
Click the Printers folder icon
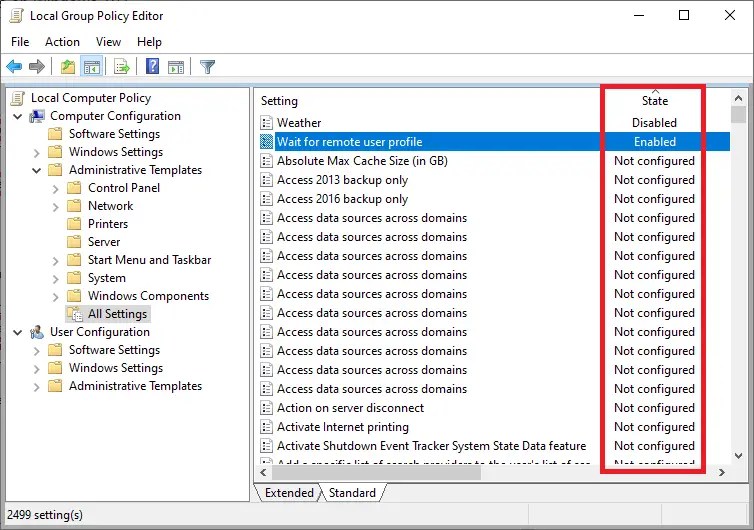point(74,224)
